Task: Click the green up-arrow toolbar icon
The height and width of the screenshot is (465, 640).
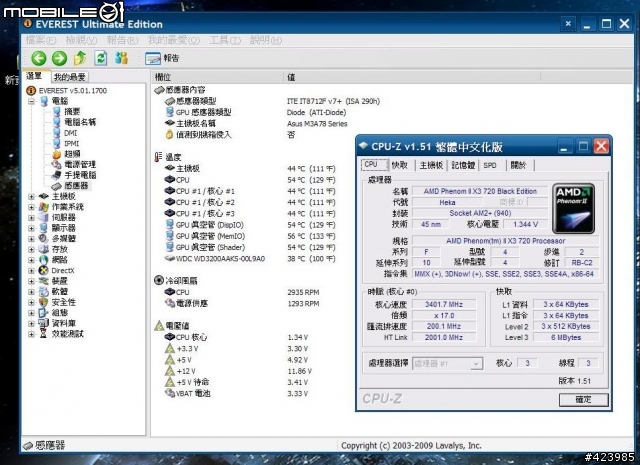Action: coord(80,58)
